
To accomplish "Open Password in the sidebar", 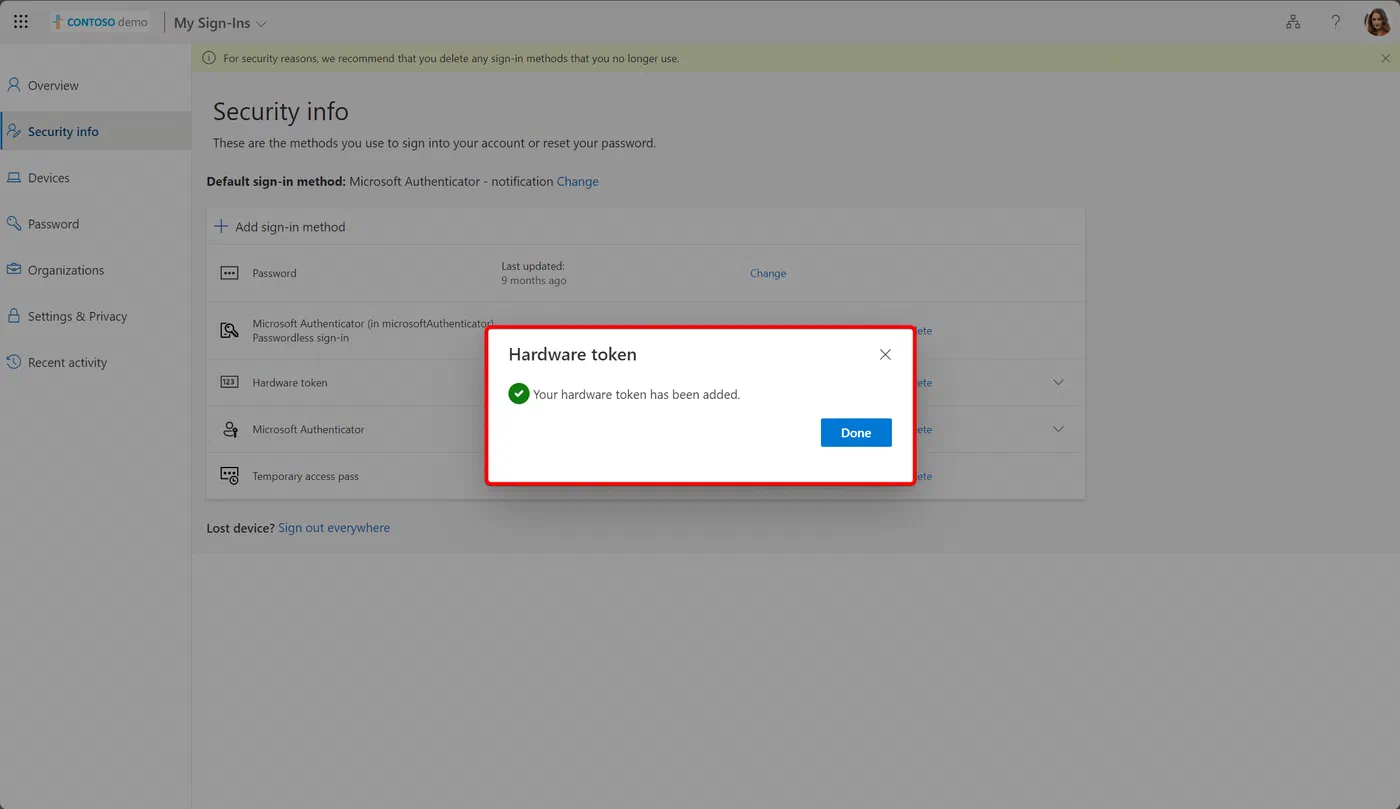I will click(96, 224).
